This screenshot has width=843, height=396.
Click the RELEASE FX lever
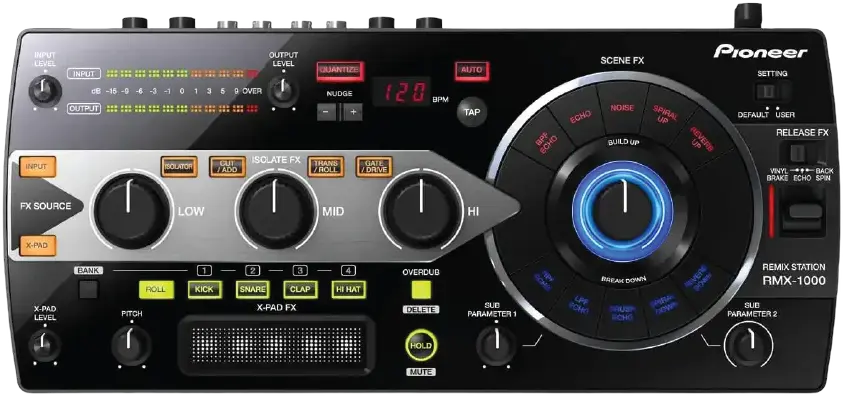click(x=802, y=213)
